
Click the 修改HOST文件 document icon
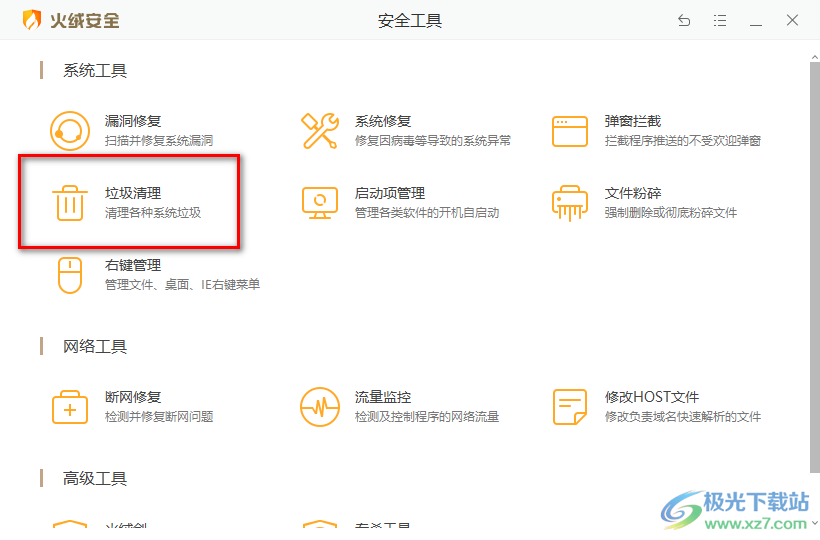click(570, 407)
